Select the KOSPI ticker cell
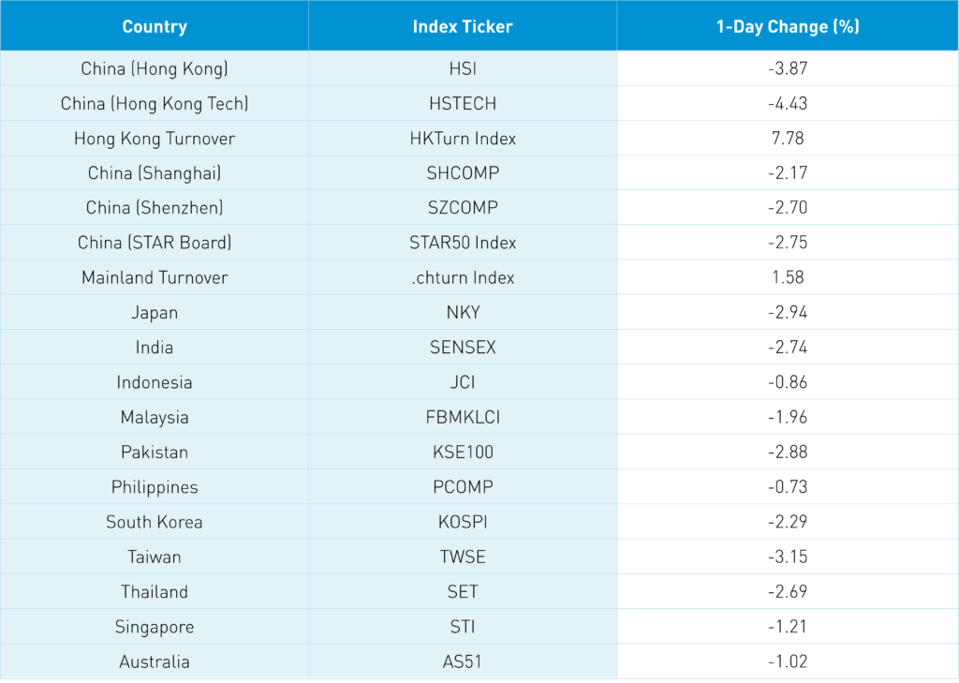Screen dimensions: 959x683 tap(462, 522)
